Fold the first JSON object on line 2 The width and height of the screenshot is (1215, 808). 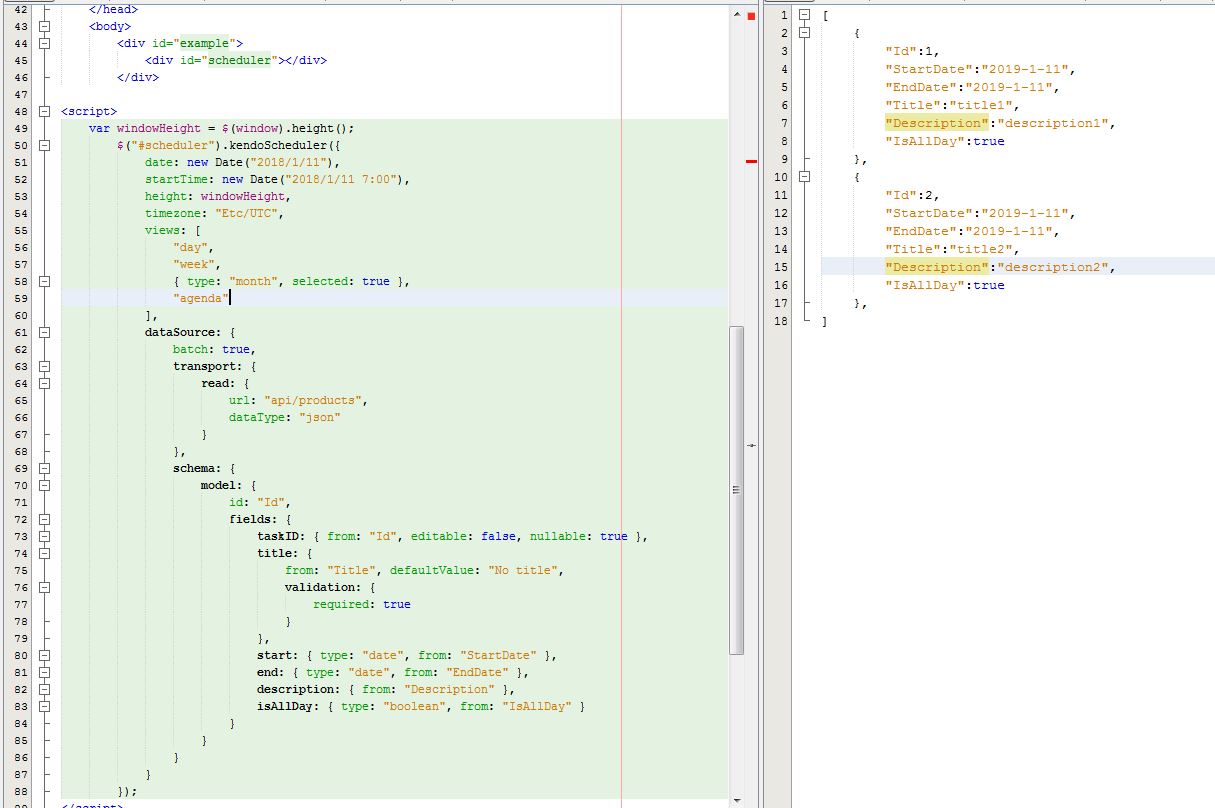(x=804, y=33)
